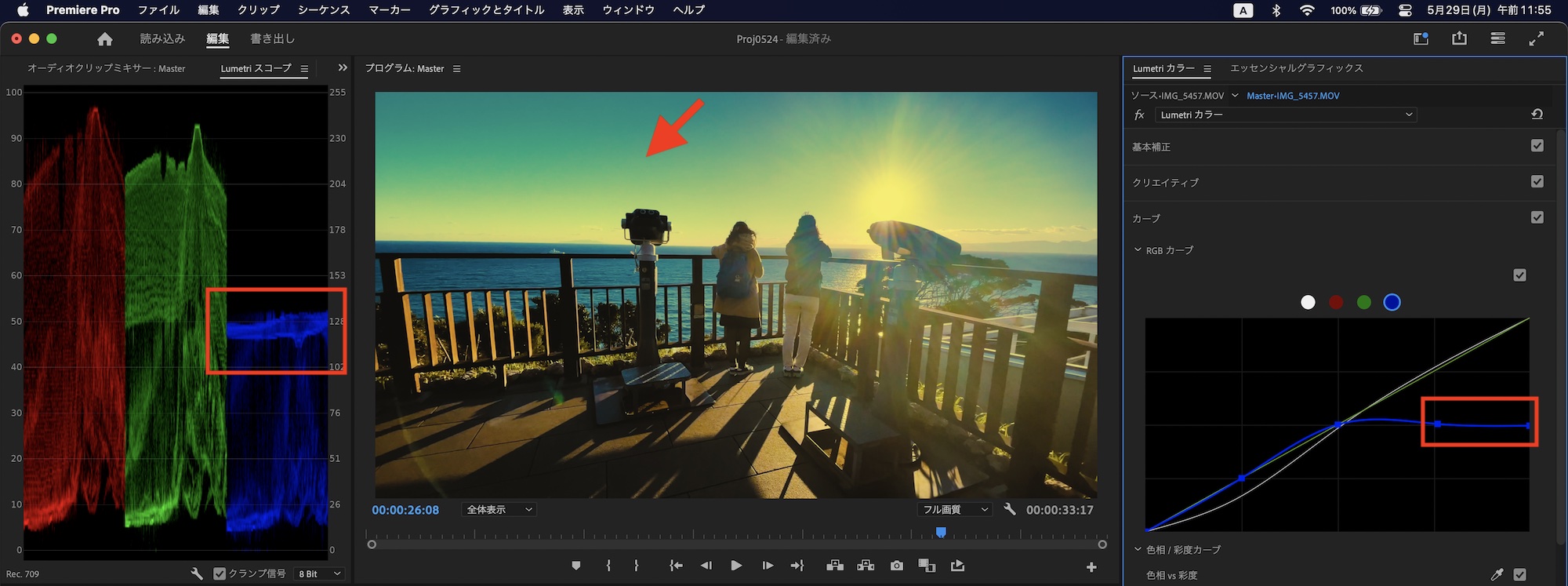Open the progress dashboard bars icon
The height and width of the screenshot is (586, 1568).
(x=1497, y=38)
